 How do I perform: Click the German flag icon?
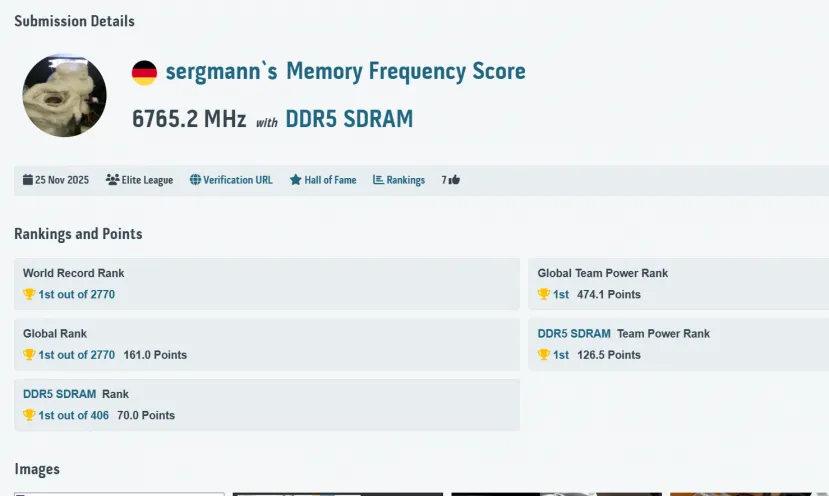[144, 72]
